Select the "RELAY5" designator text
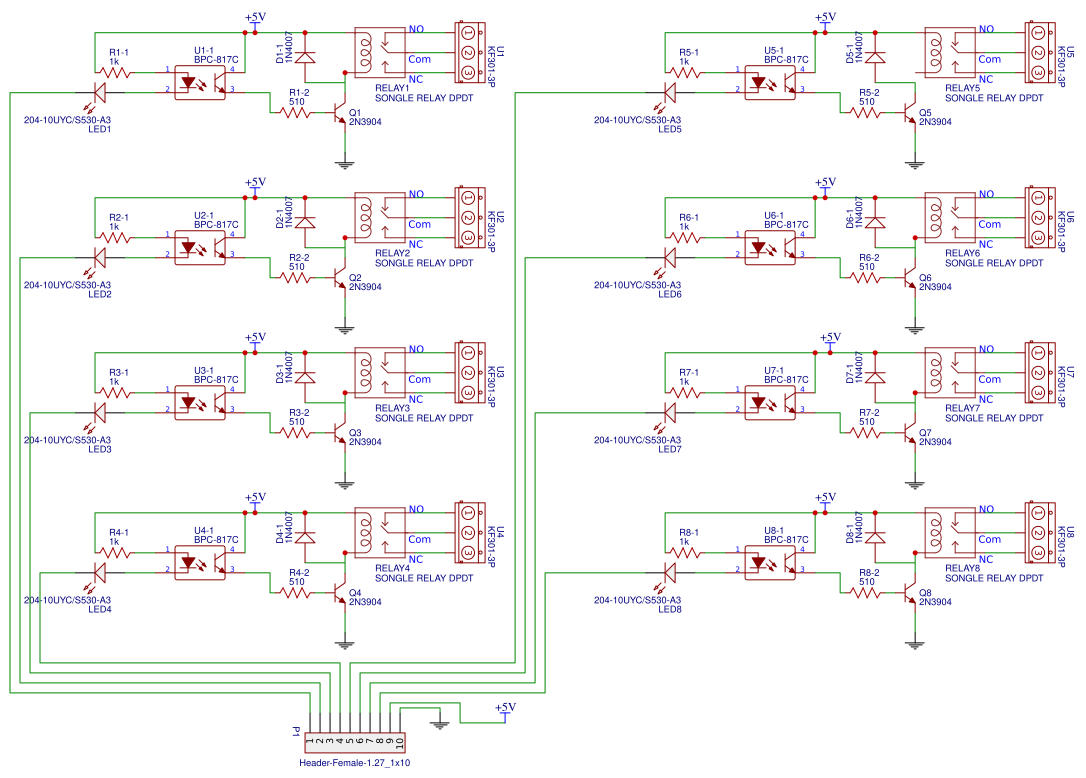Image resolution: width=1086 pixels, height=778 pixels. [963, 88]
